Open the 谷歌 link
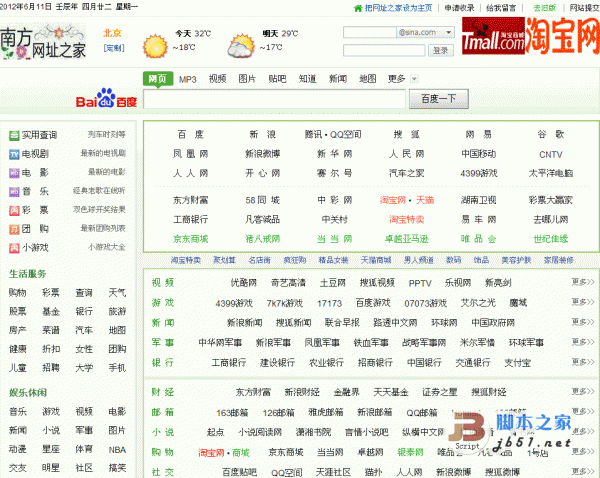 551,135
